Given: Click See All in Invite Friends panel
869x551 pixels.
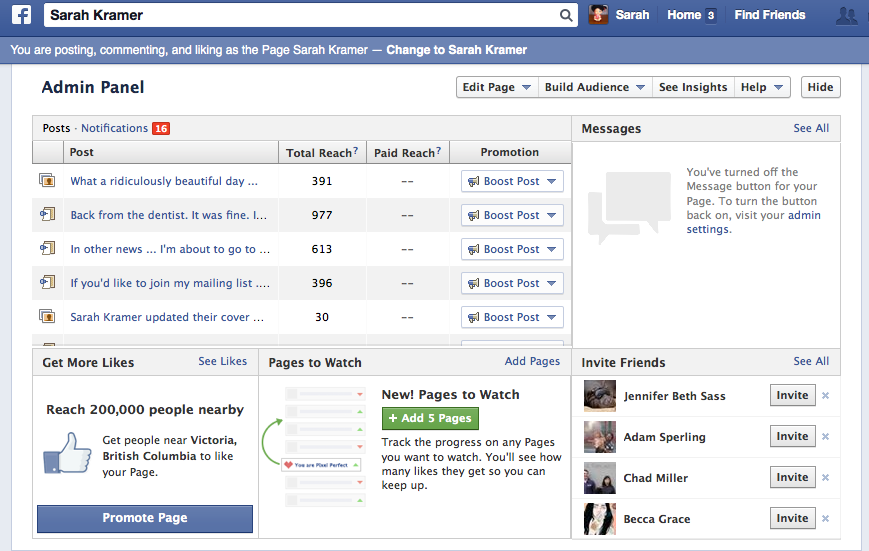Looking at the screenshot, I should [811, 361].
